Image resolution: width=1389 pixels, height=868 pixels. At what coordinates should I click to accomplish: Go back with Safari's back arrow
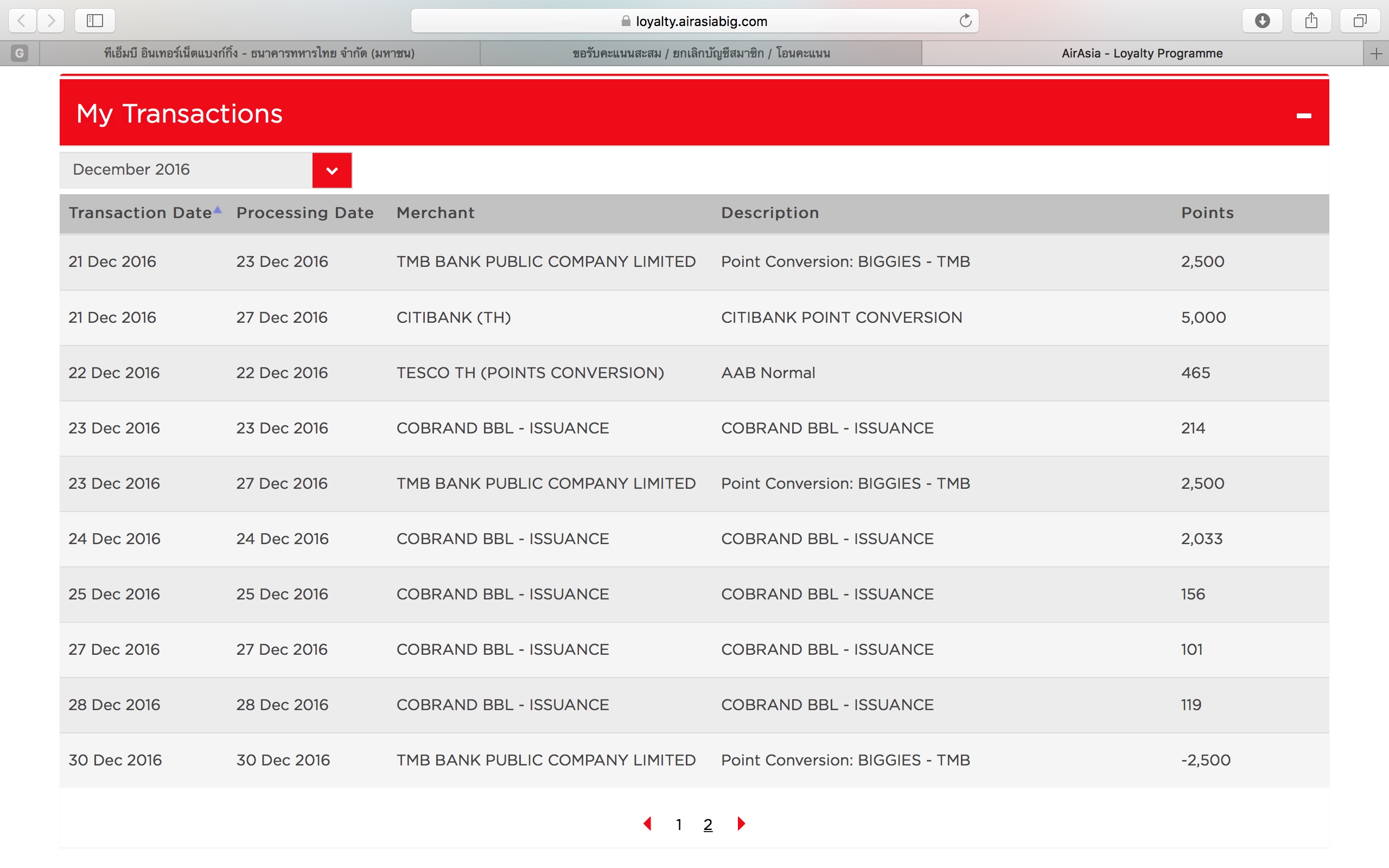point(22,21)
